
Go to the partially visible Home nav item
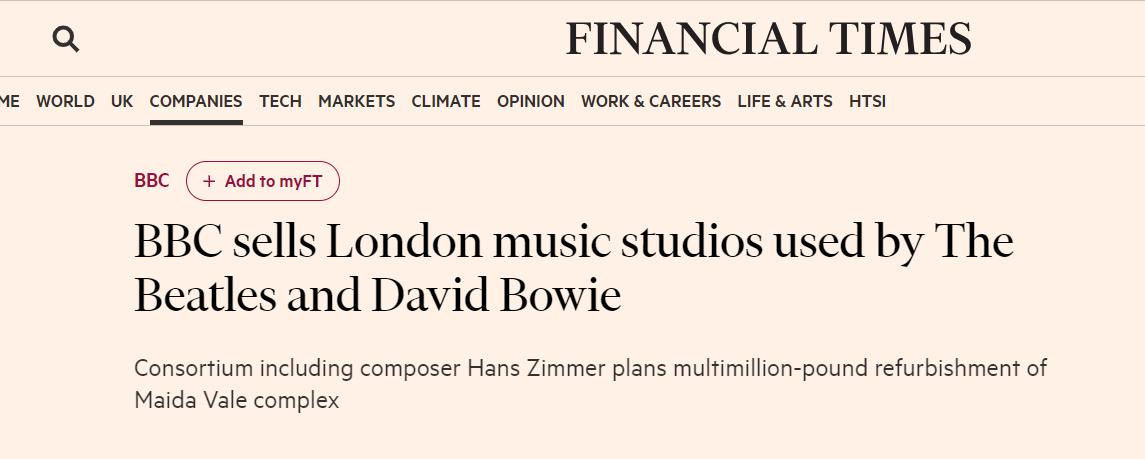coord(9,101)
